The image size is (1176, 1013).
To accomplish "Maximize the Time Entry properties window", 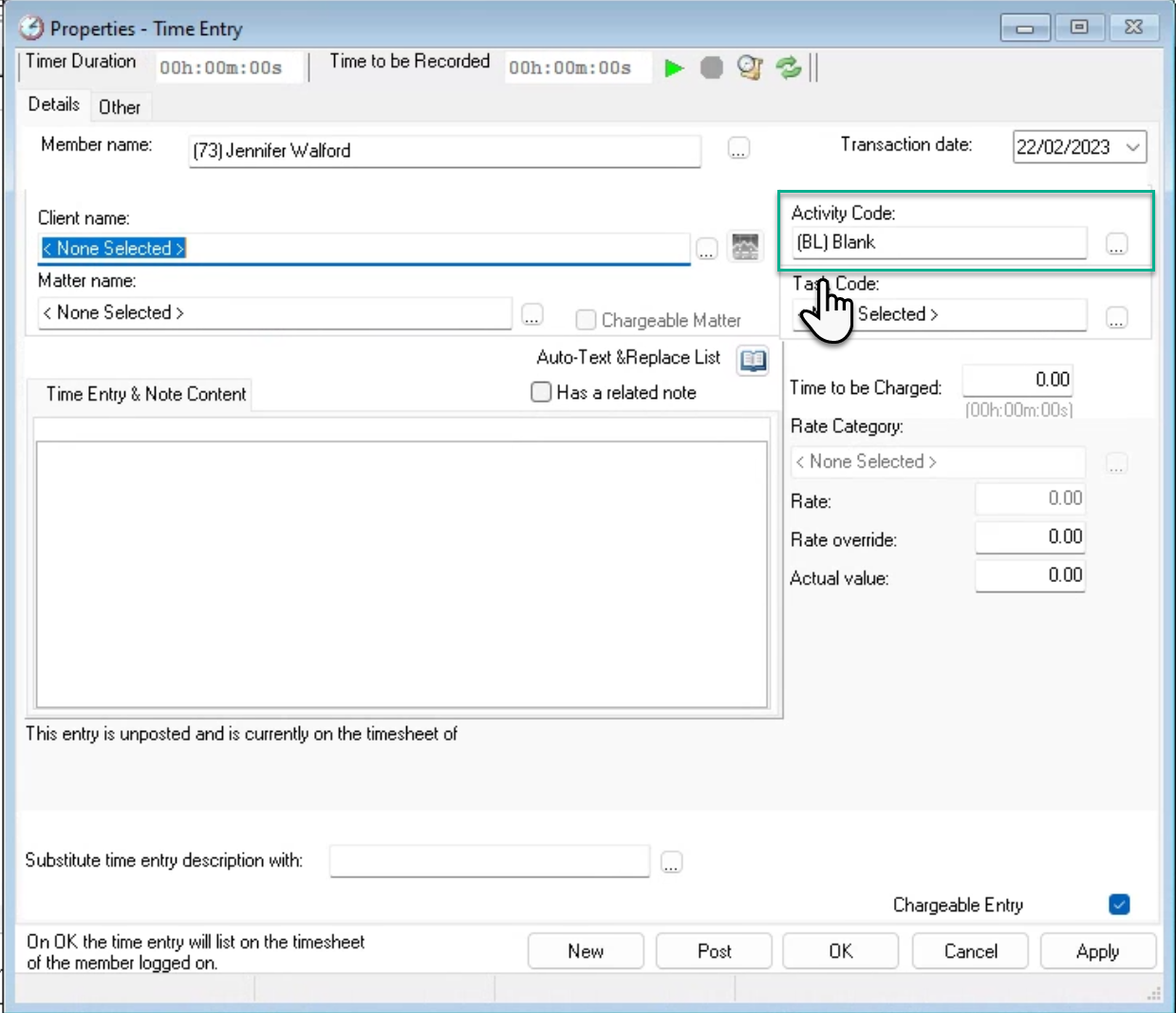I will (1079, 28).
